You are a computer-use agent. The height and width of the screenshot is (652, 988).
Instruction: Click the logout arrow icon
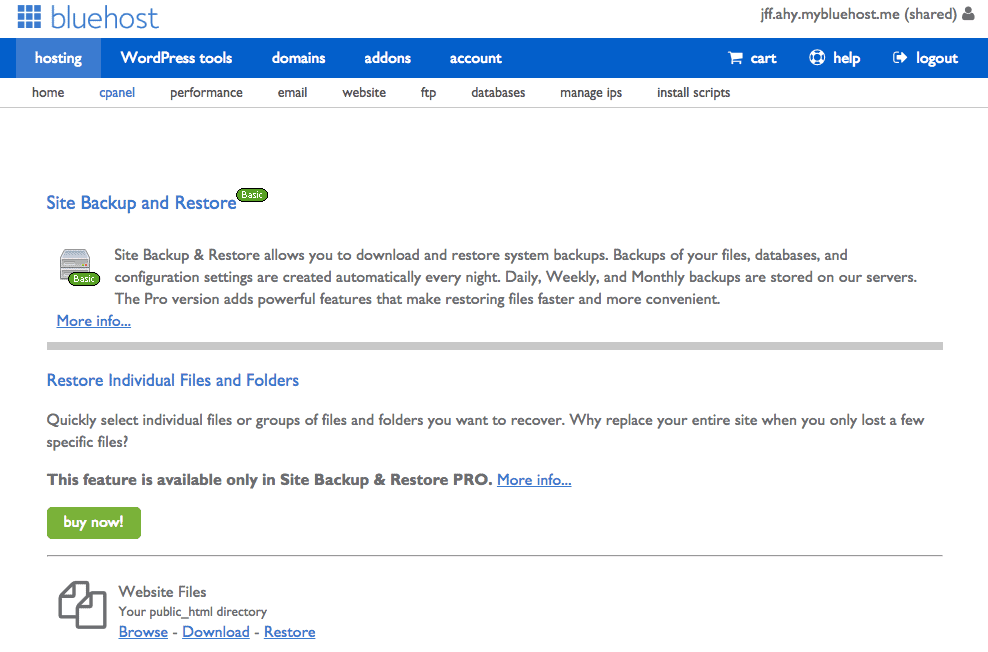click(x=900, y=58)
